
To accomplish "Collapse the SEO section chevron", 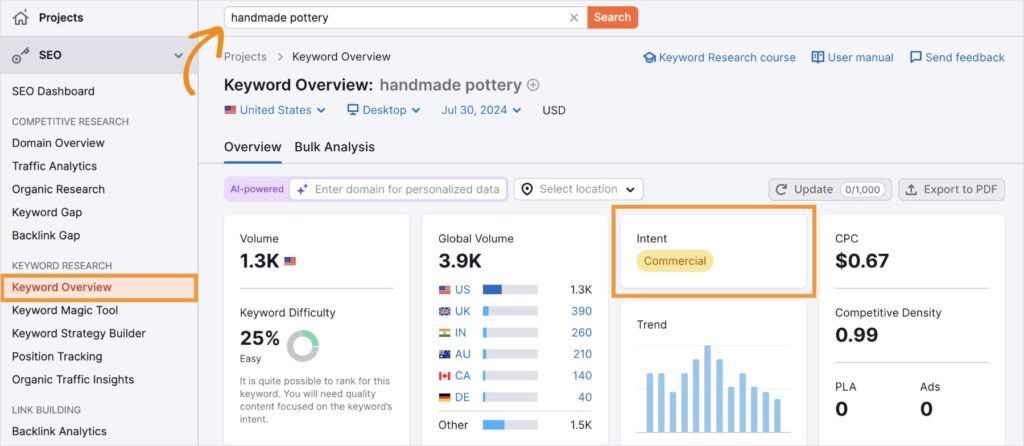I will (178, 56).
